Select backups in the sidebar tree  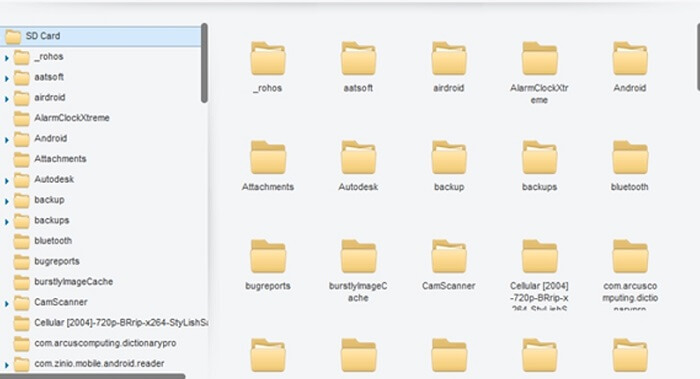(42, 221)
